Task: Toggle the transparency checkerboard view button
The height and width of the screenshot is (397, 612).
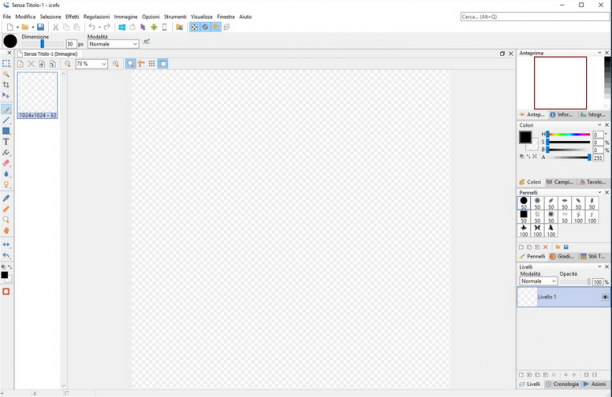Action: point(194,27)
